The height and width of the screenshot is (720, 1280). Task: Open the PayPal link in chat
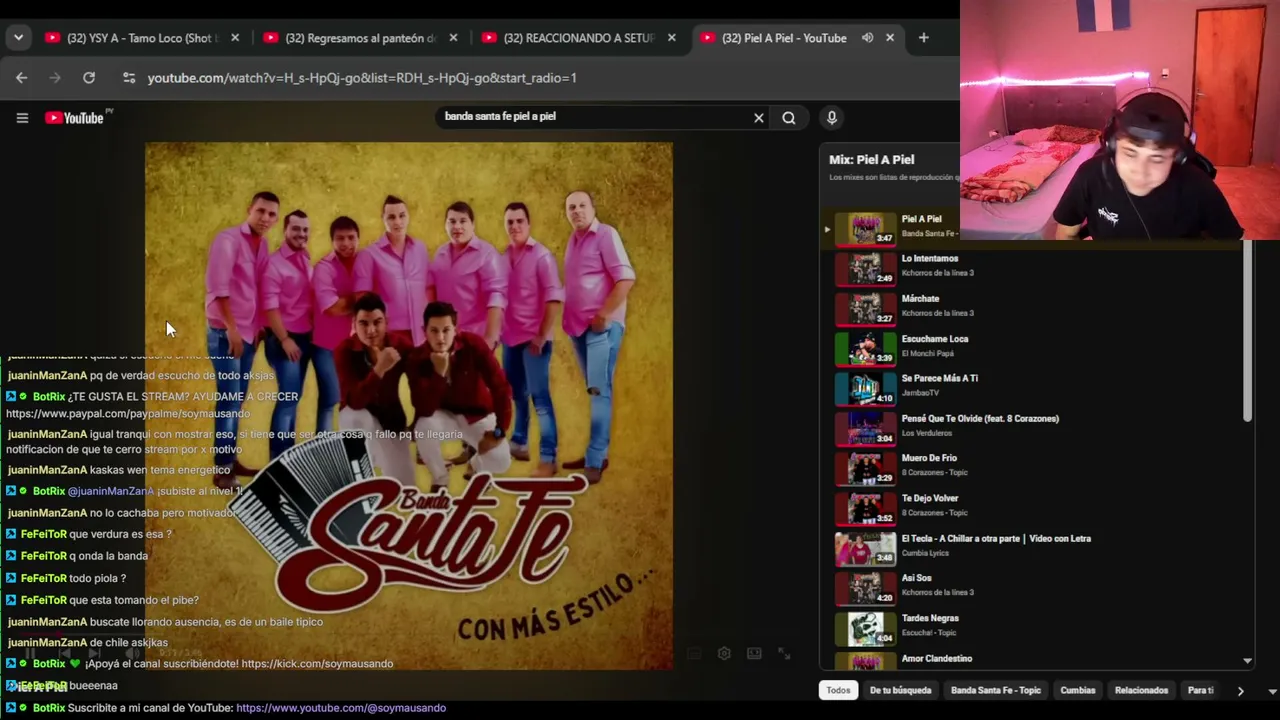pos(128,414)
